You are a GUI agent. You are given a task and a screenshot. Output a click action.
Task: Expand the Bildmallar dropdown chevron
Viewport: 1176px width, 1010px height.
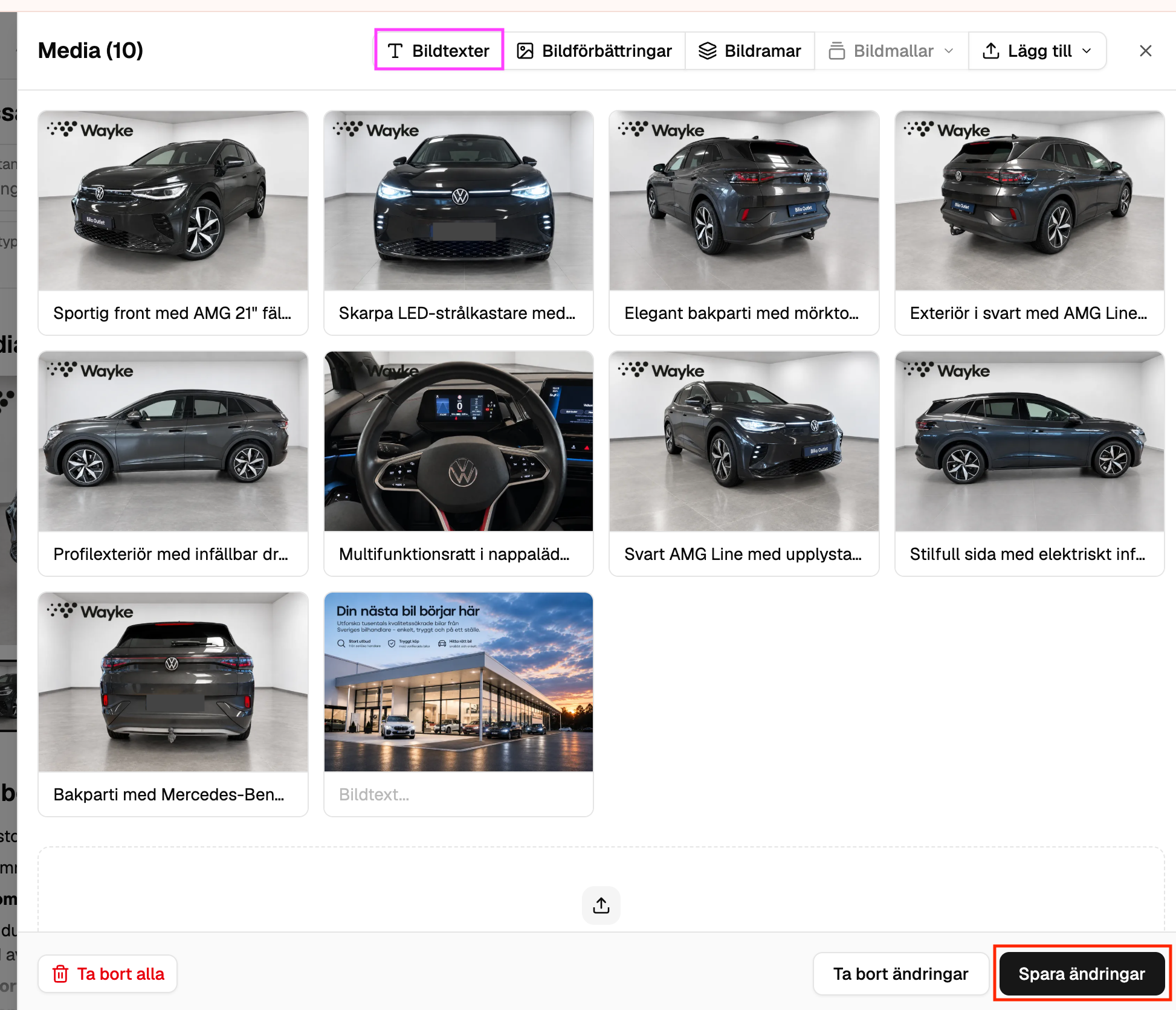[x=949, y=51]
